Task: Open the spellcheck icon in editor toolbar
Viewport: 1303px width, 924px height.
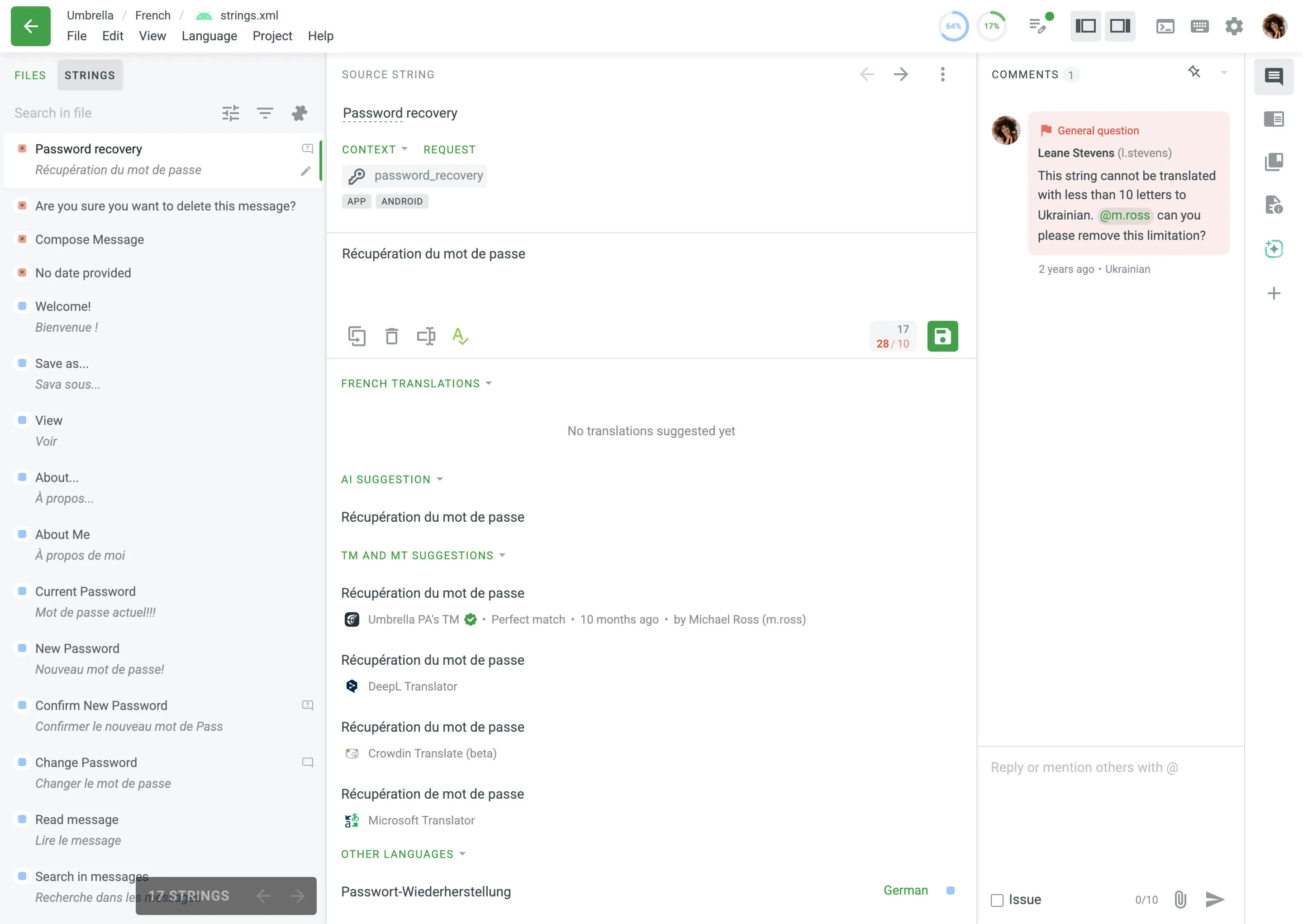Action: pos(460,336)
